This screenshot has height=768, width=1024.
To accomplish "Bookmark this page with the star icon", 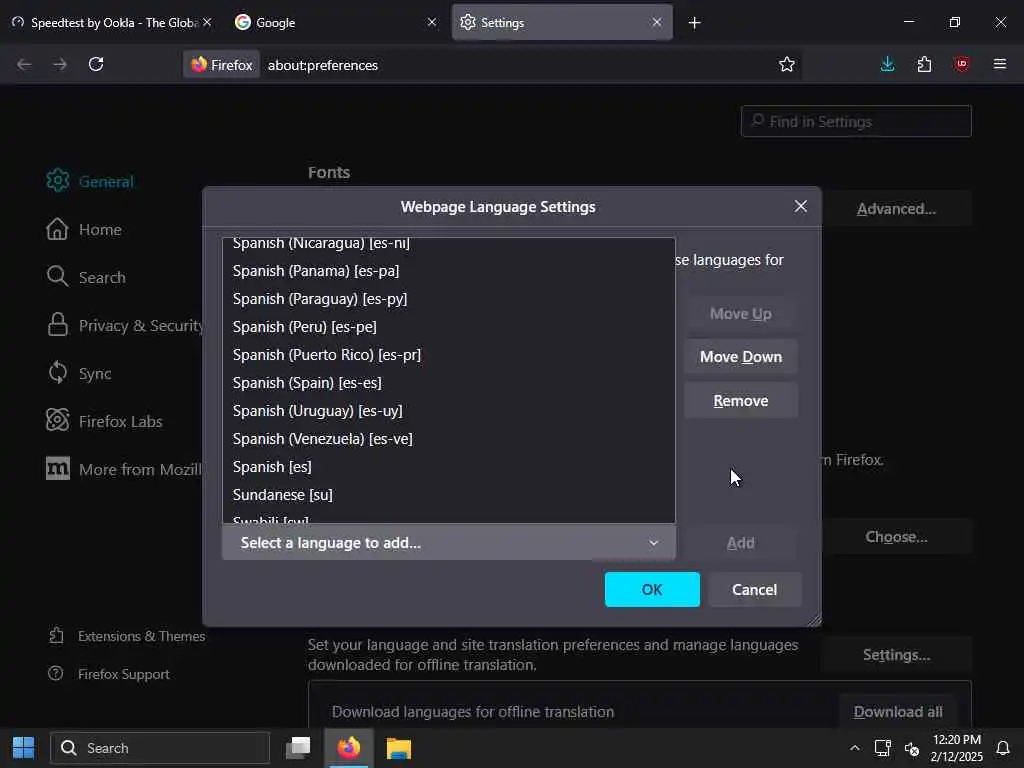I will pos(787,64).
